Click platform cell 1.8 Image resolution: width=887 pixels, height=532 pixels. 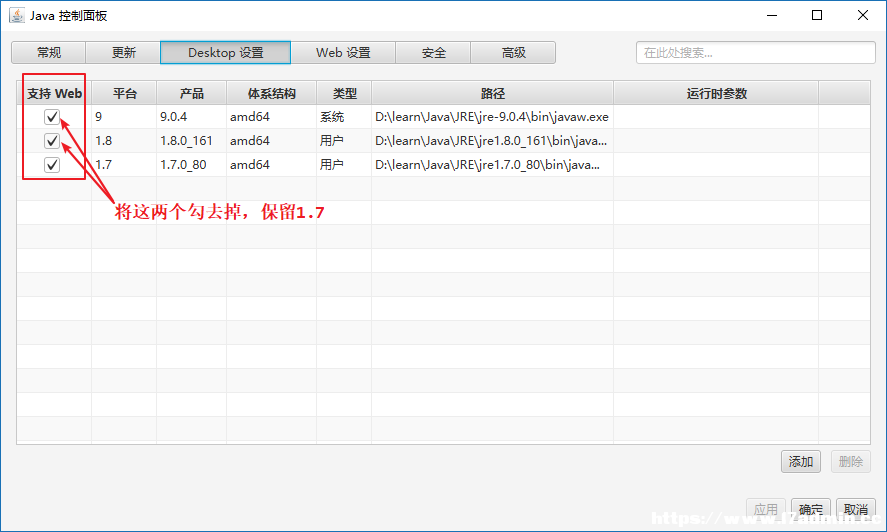point(124,140)
